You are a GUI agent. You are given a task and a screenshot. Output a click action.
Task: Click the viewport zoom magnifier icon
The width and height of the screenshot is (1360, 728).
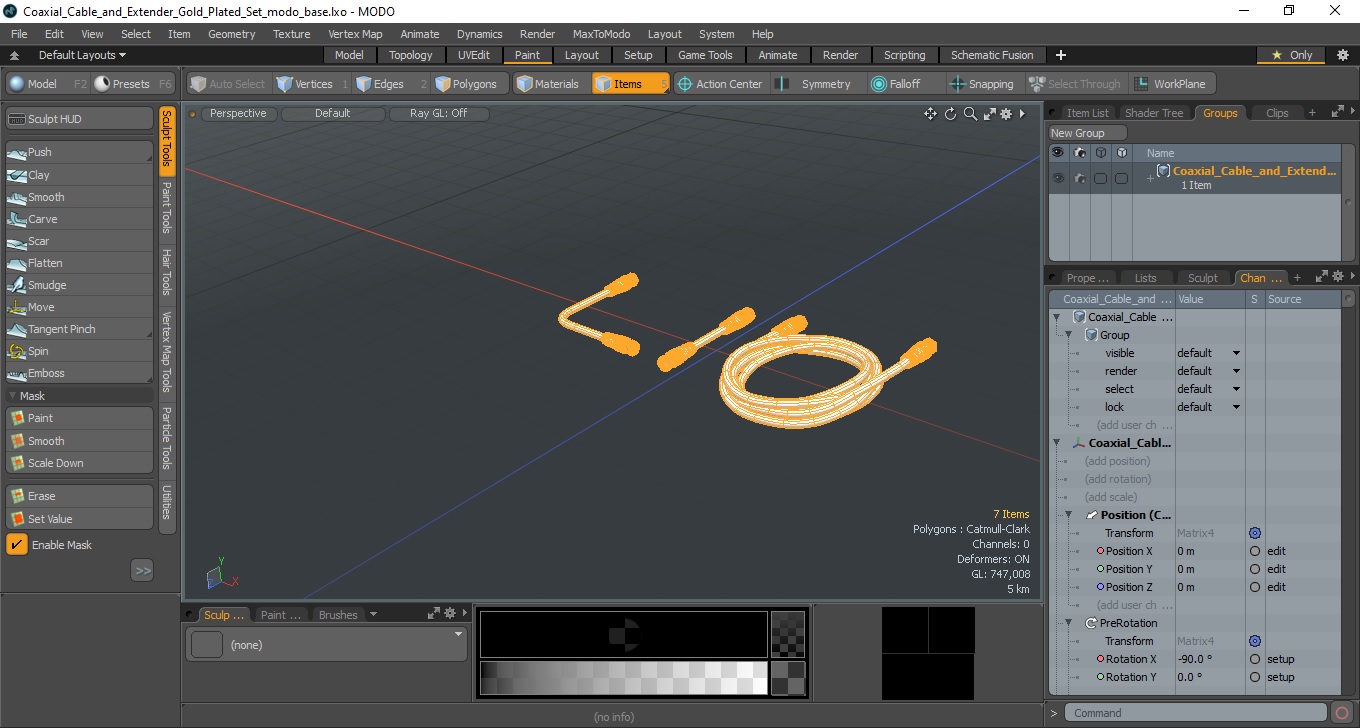pos(970,114)
